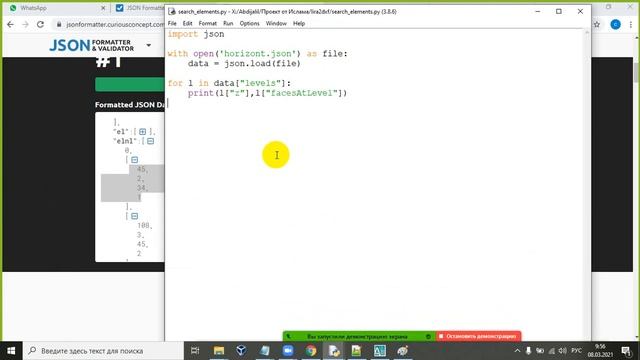Open the Paint palette icon on the taskbar
The width and height of the screenshot is (640, 360).
(402, 351)
